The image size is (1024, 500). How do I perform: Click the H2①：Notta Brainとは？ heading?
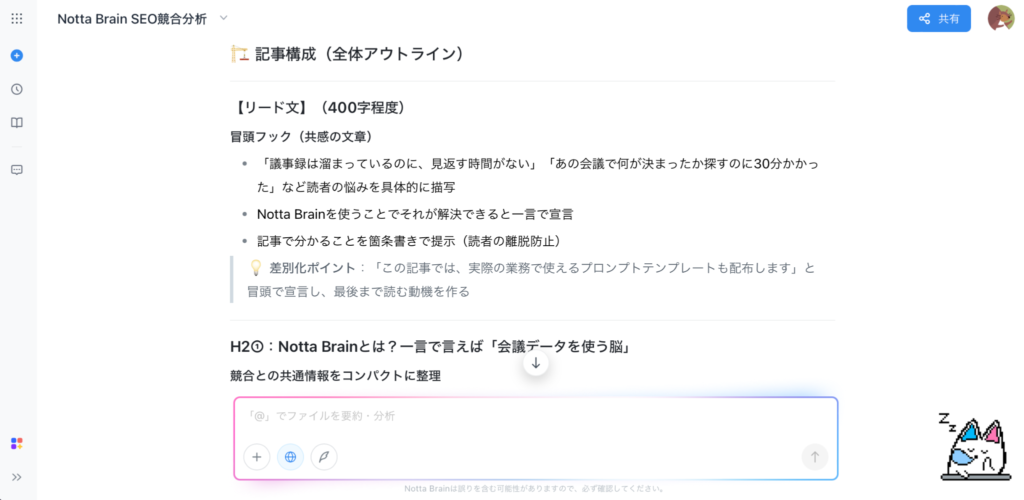(x=430, y=347)
